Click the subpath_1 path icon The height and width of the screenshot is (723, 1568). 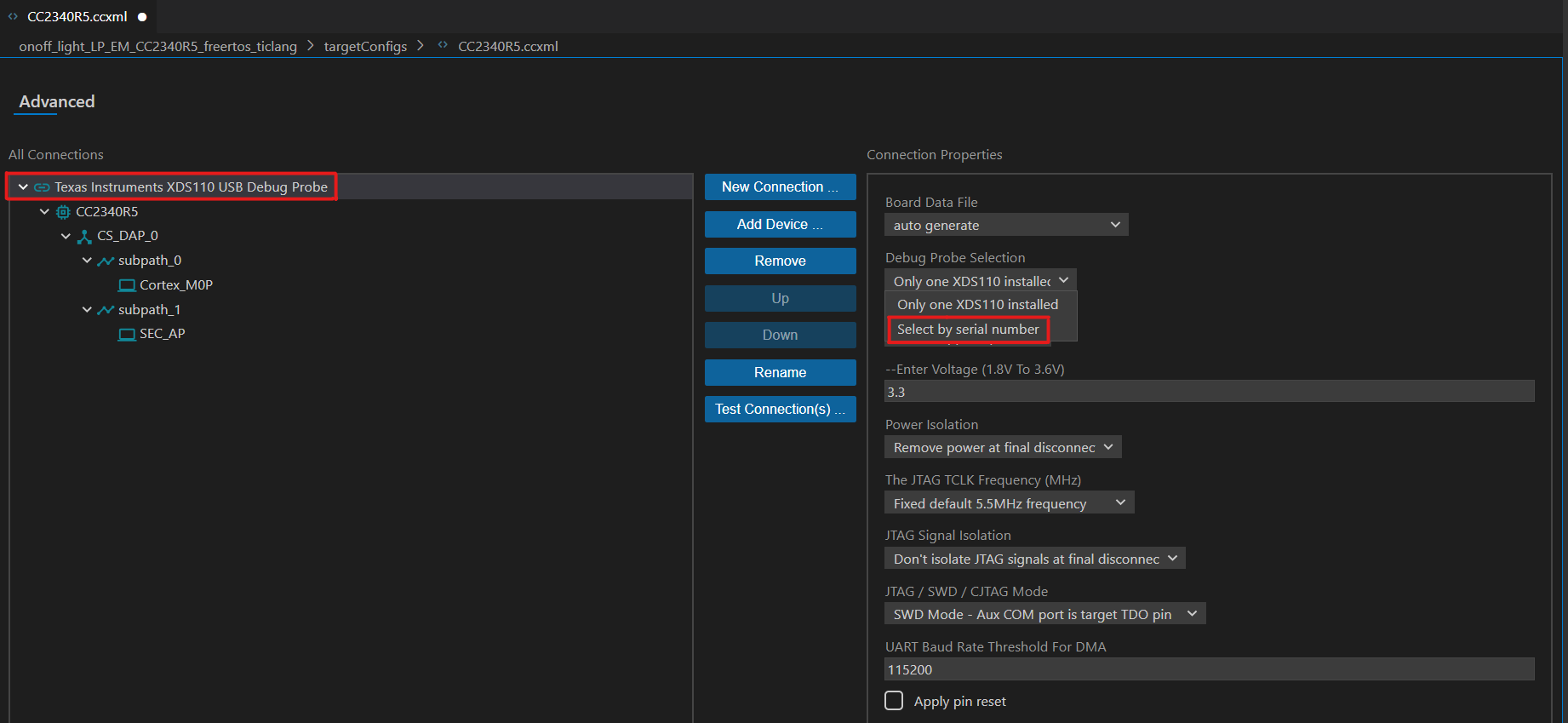pyautogui.click(x=106, y=310)
